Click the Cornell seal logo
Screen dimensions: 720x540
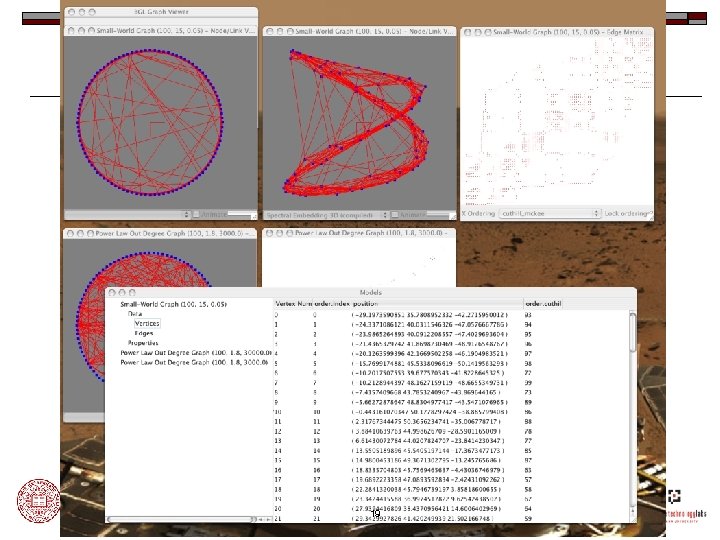[39, 501]
